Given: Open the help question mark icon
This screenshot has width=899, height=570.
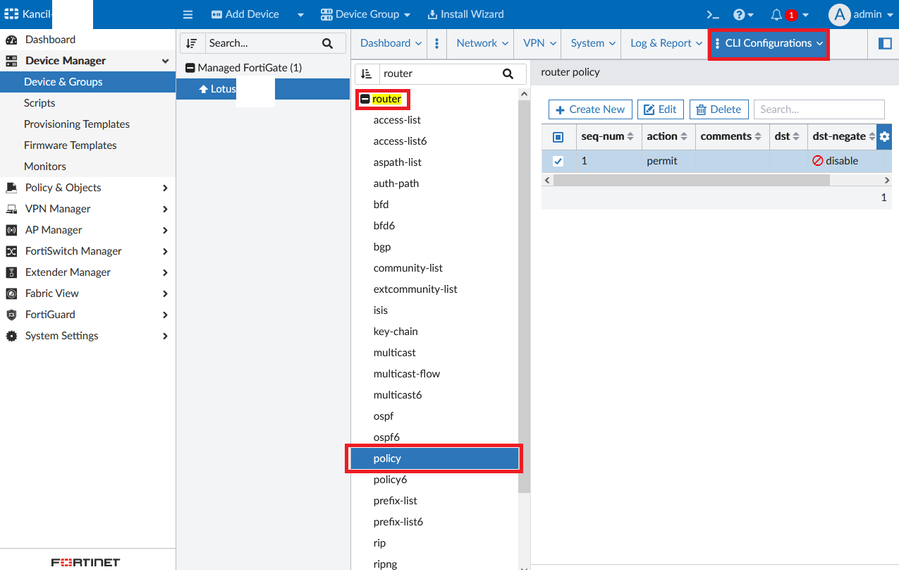Looking at the screenshot, I should [x=739, y=15].
